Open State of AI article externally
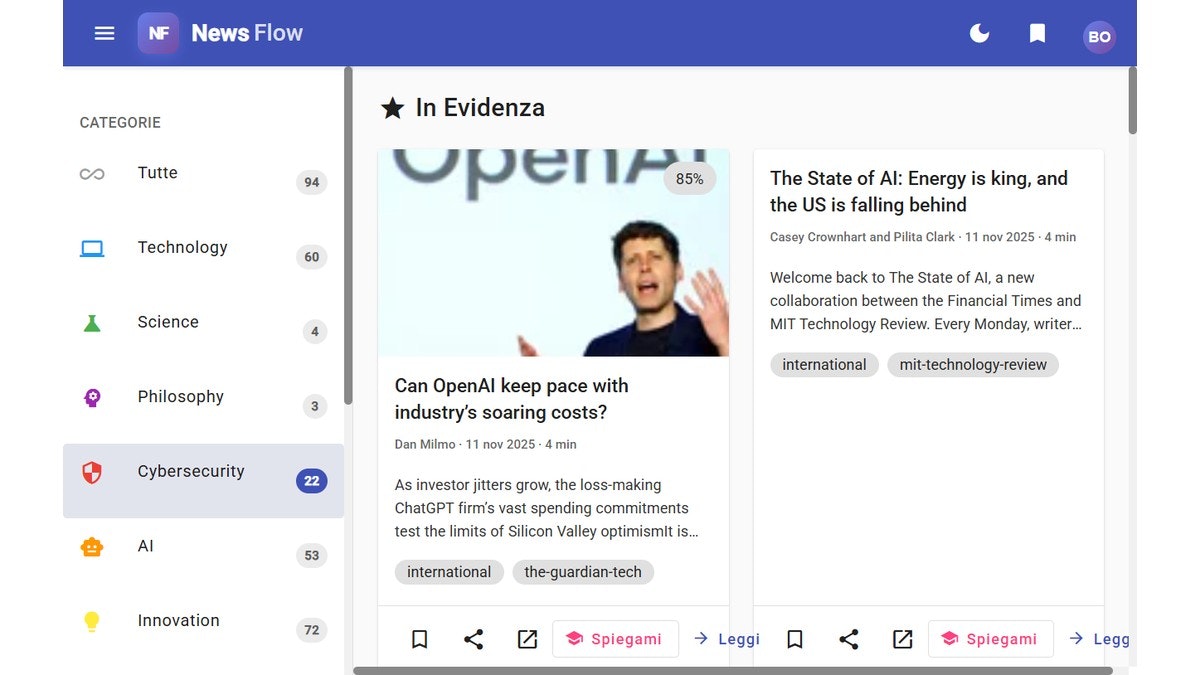 click(902, 639)
